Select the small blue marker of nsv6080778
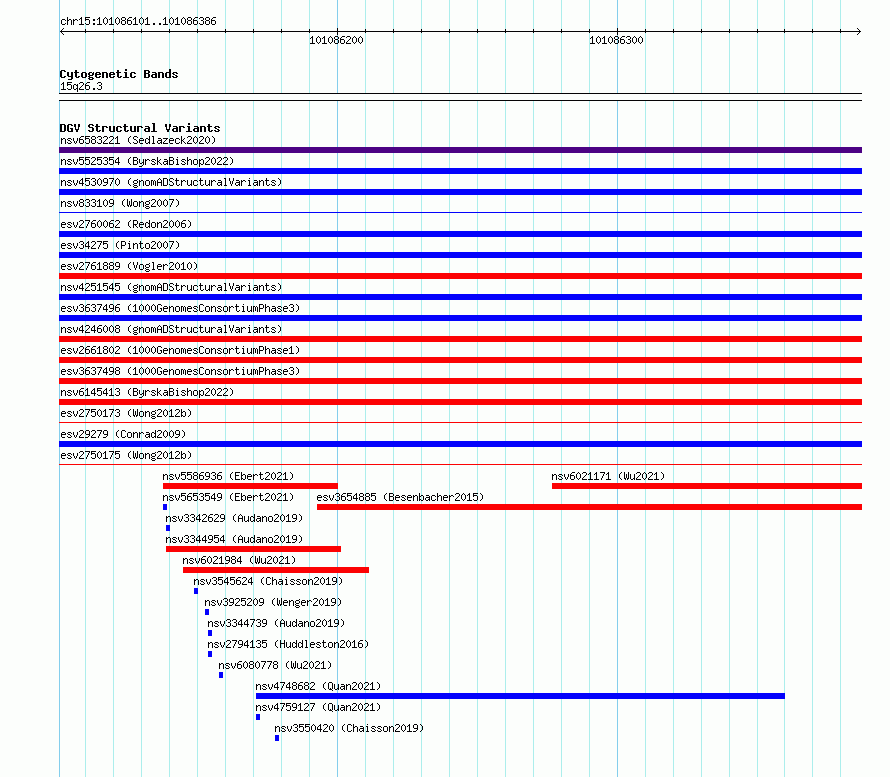Viewport: 890px width, 777px height. 221,675
